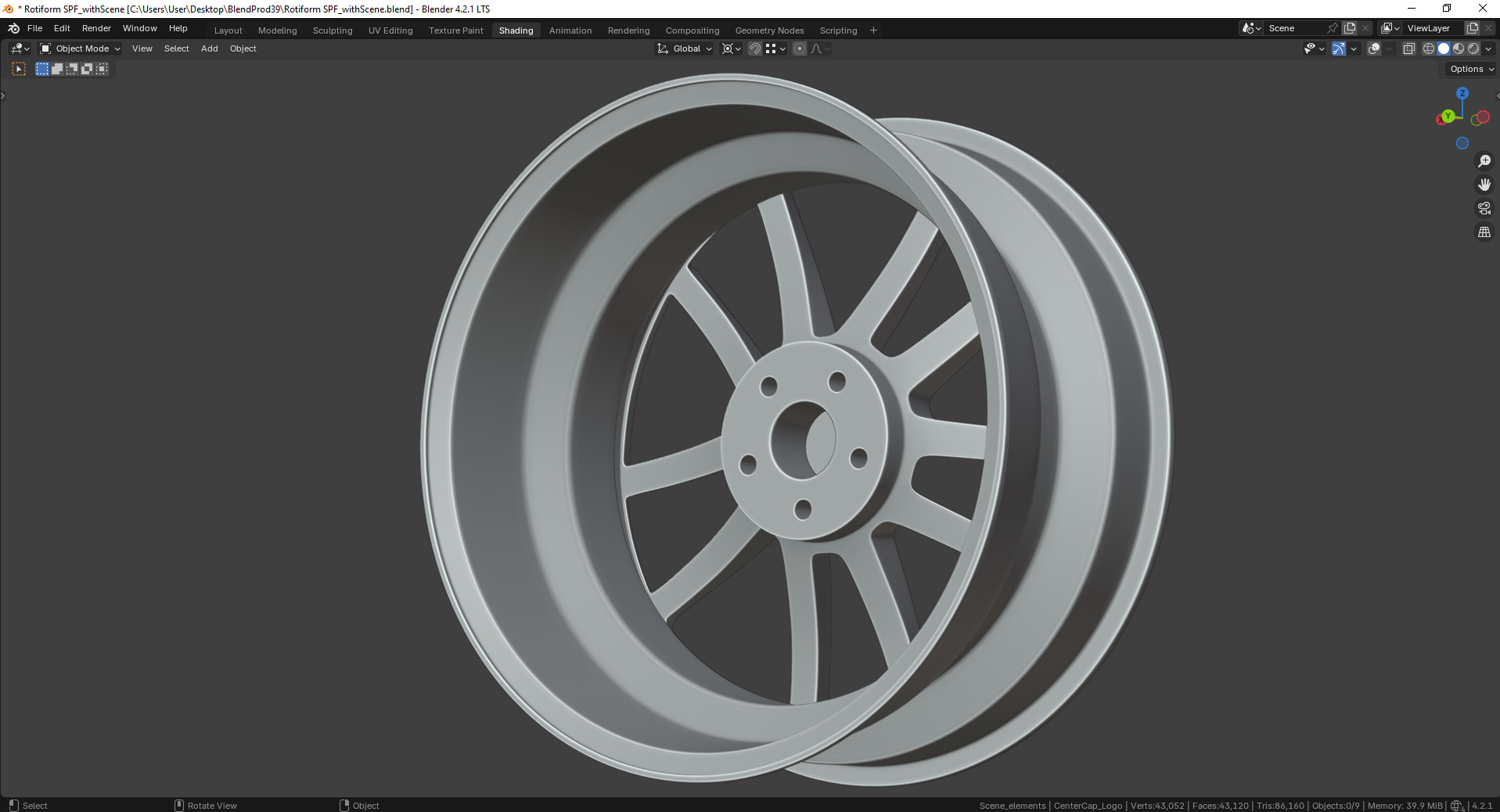The width and height of the screenshot is (1500, 812).
Task: Switch to rendered viewport shading
Action: 1473,49
